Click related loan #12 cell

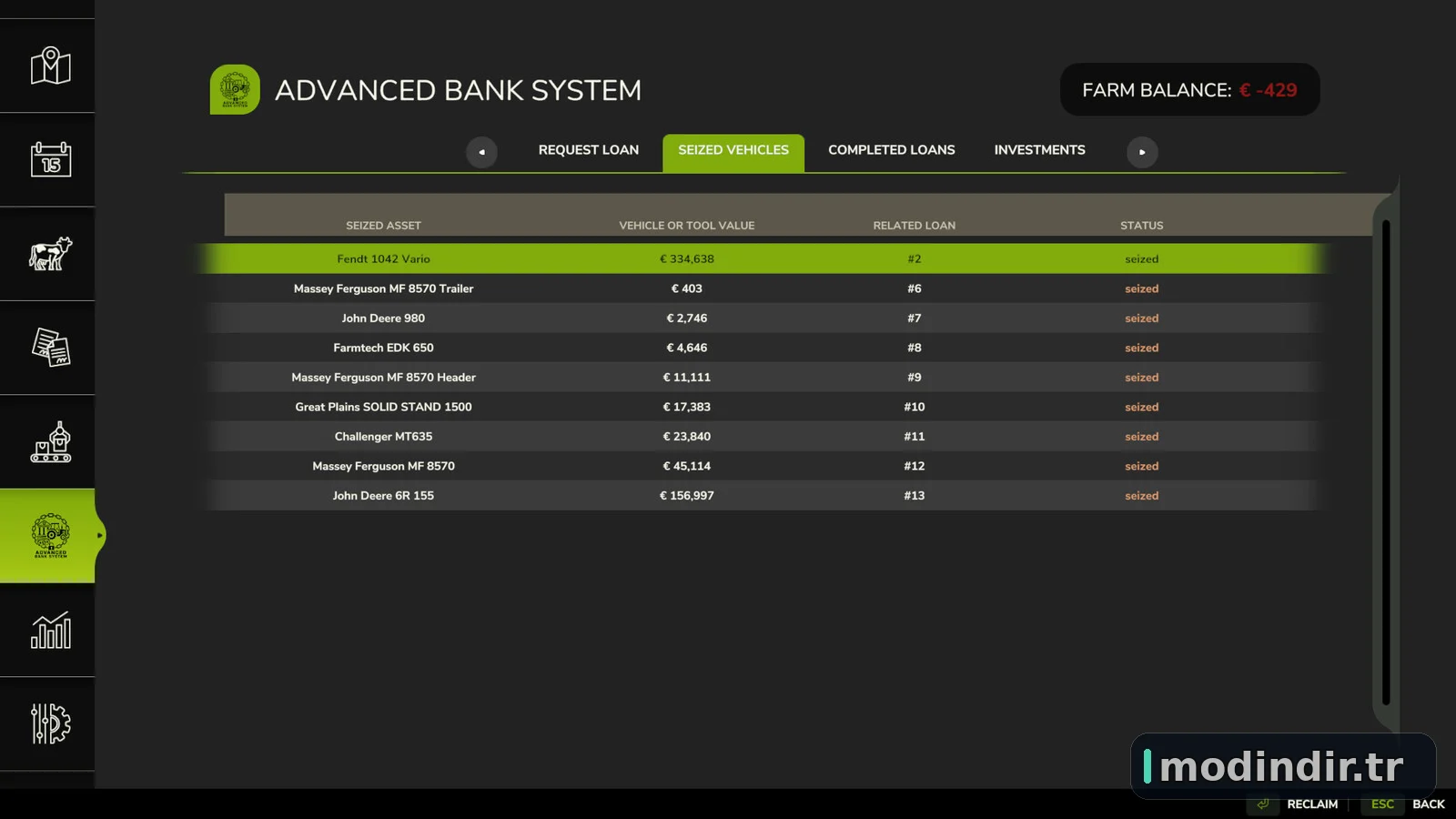click(915, 466)
